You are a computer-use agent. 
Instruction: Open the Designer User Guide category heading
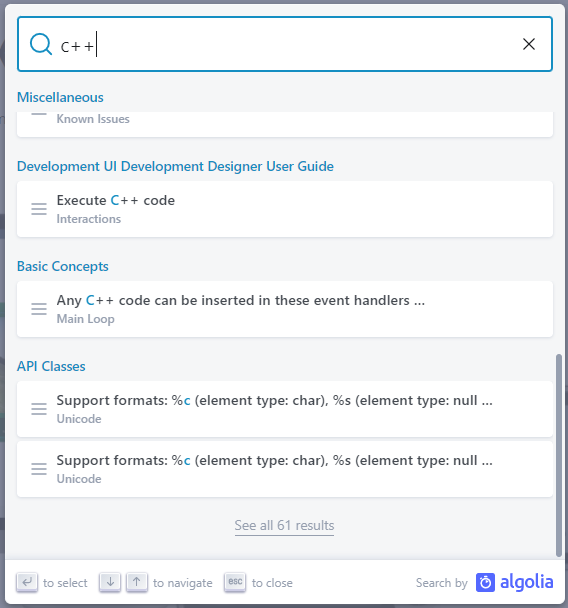tap(175, 166)
